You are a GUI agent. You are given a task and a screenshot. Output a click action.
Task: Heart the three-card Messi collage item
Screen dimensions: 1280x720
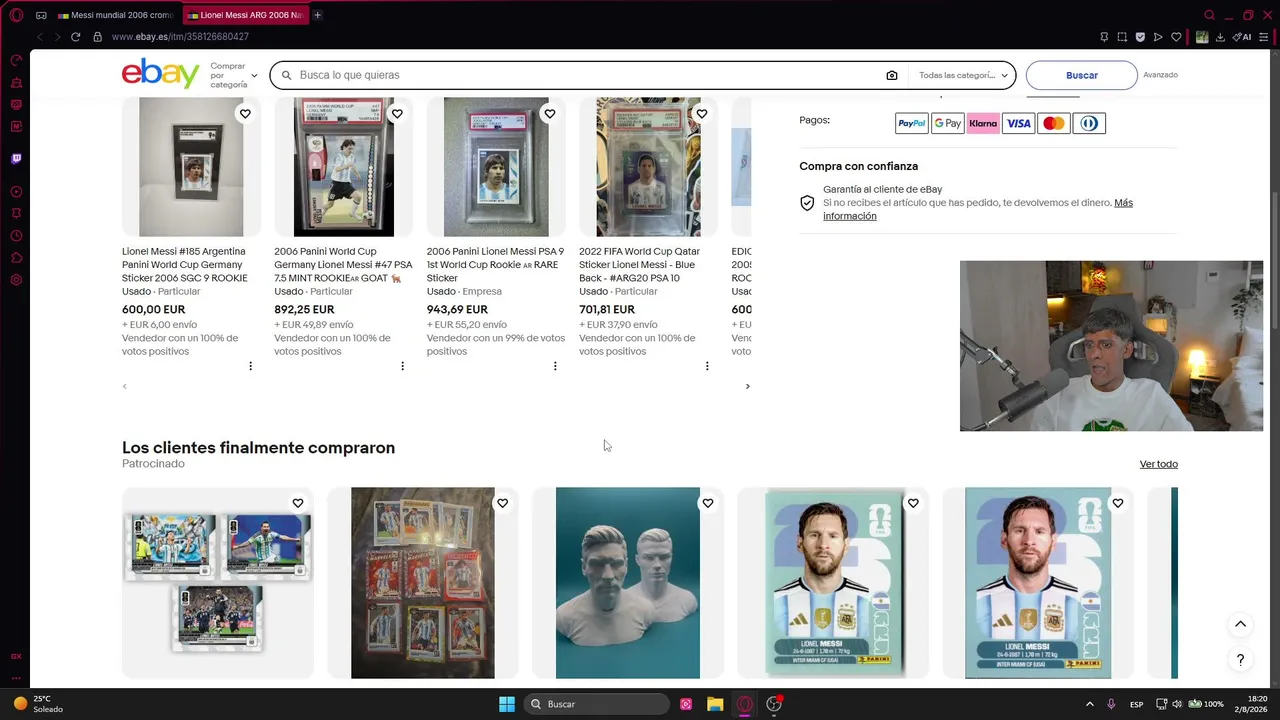click(x=298, y=503)
